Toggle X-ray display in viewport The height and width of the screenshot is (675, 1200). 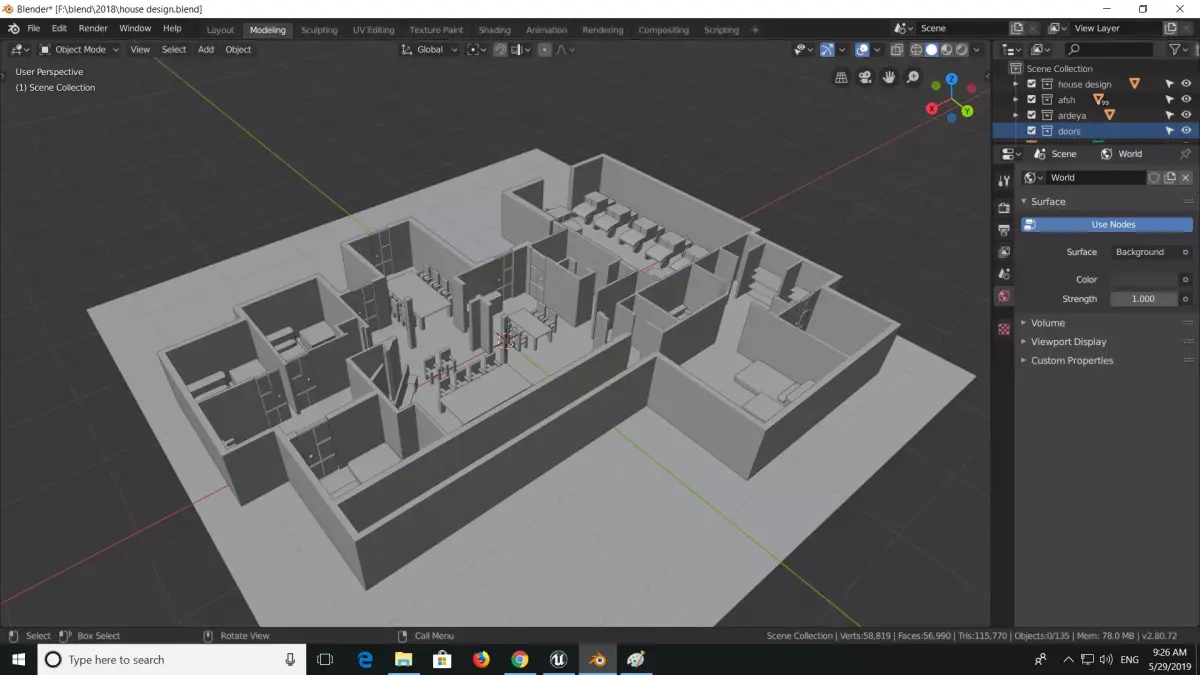(x=896, y=49)
